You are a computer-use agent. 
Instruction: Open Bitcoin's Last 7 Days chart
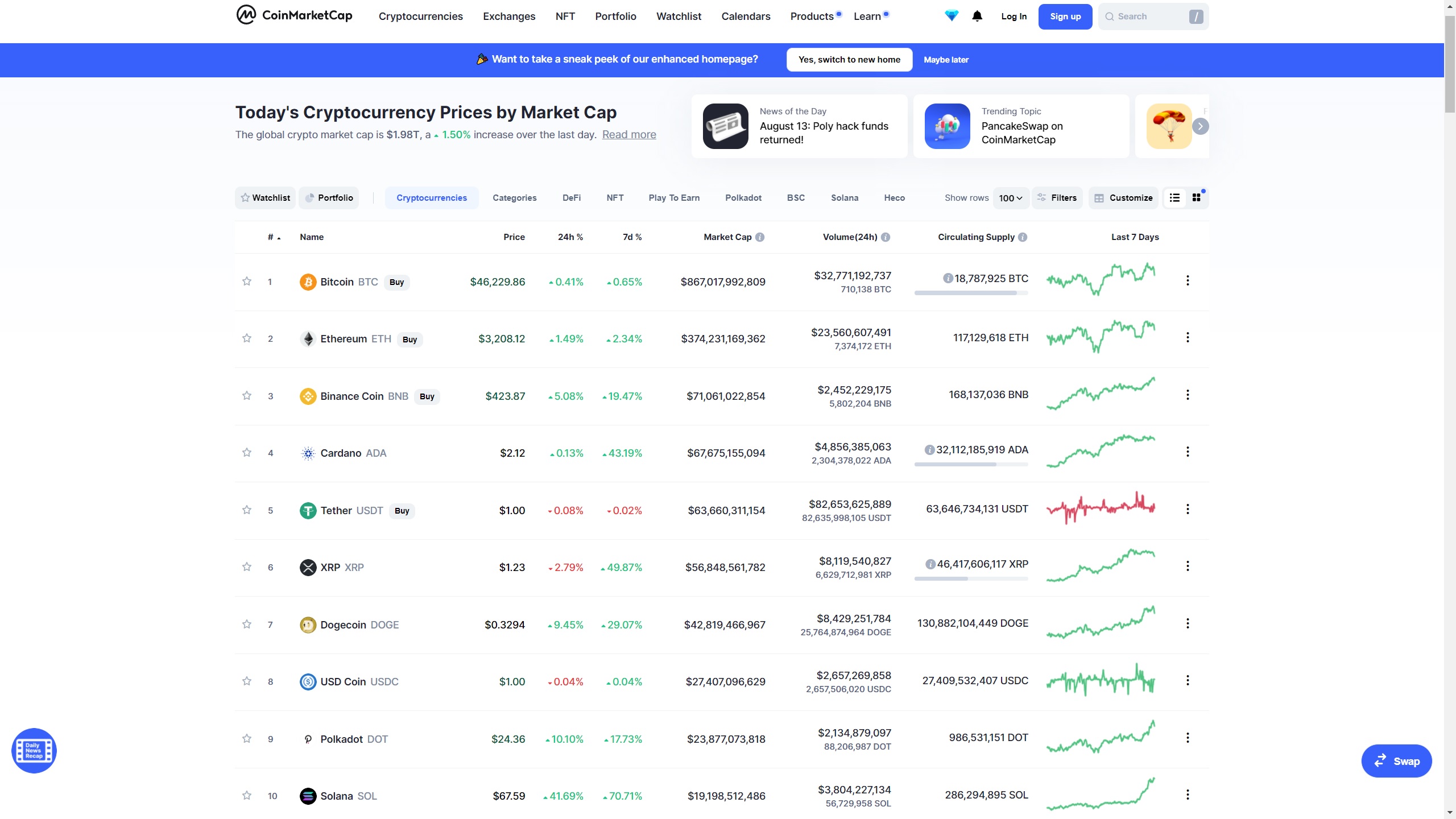(x=1101, y=279)
